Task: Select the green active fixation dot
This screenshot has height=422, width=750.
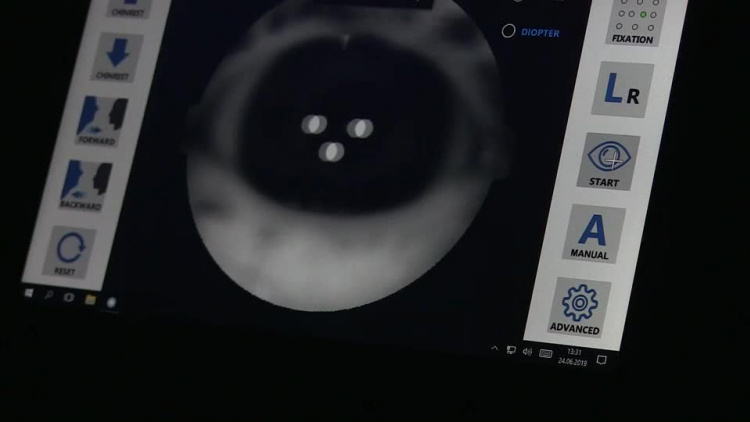Action: coord(643,15)
